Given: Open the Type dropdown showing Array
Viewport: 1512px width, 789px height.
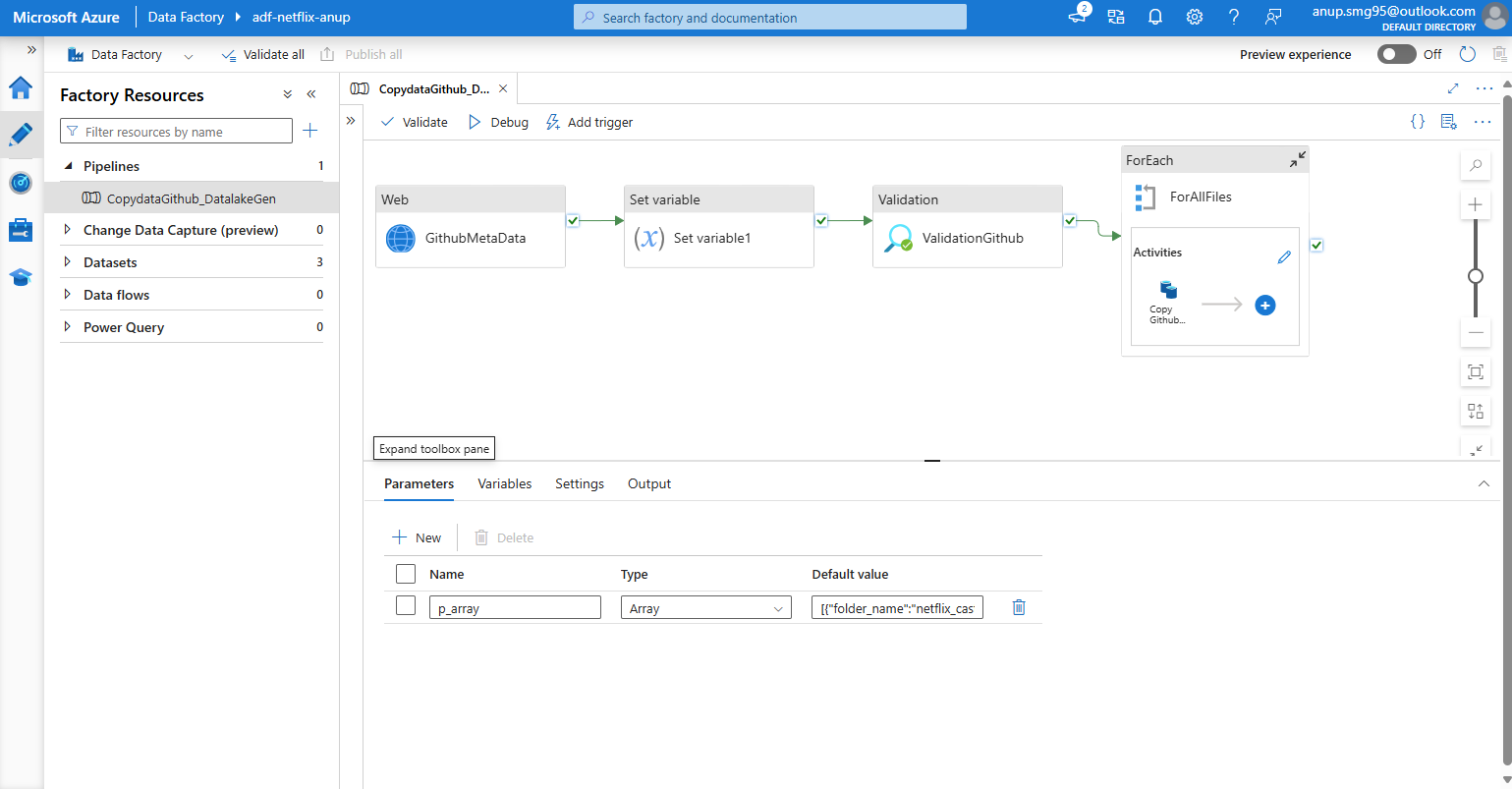Looking at the screenshot, I should point(704,607).
